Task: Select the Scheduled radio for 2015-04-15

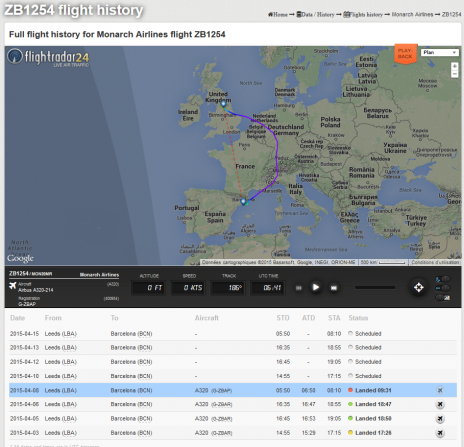Action: (350, 333)
